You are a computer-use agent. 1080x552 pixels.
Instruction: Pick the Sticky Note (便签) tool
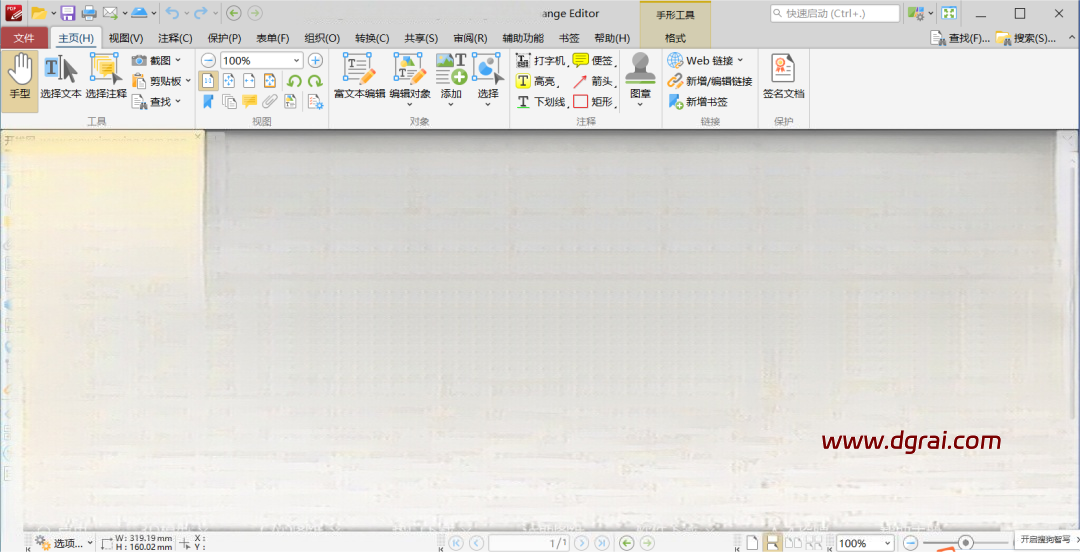point(592,61)
